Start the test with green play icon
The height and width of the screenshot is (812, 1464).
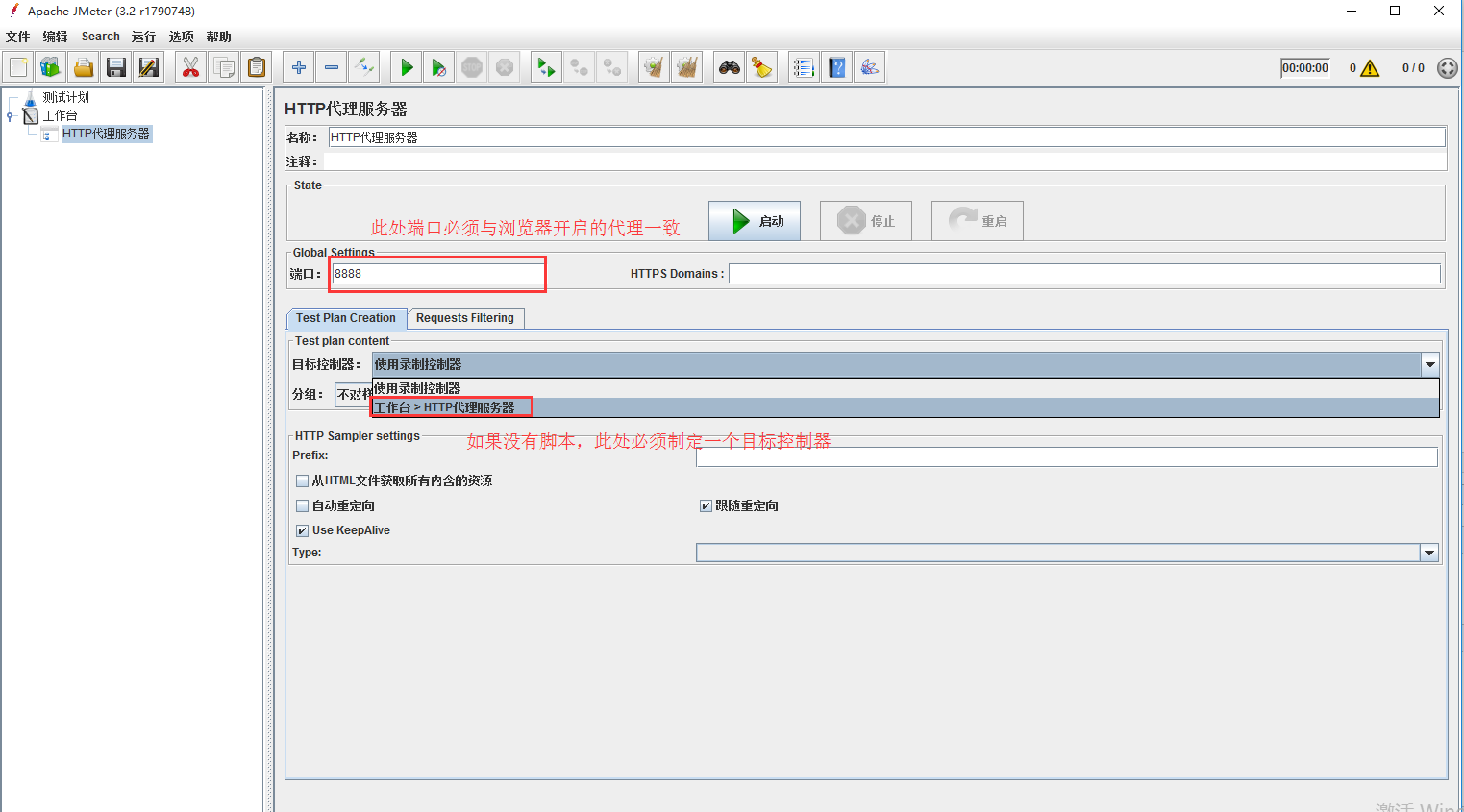[x=407, y=67]
